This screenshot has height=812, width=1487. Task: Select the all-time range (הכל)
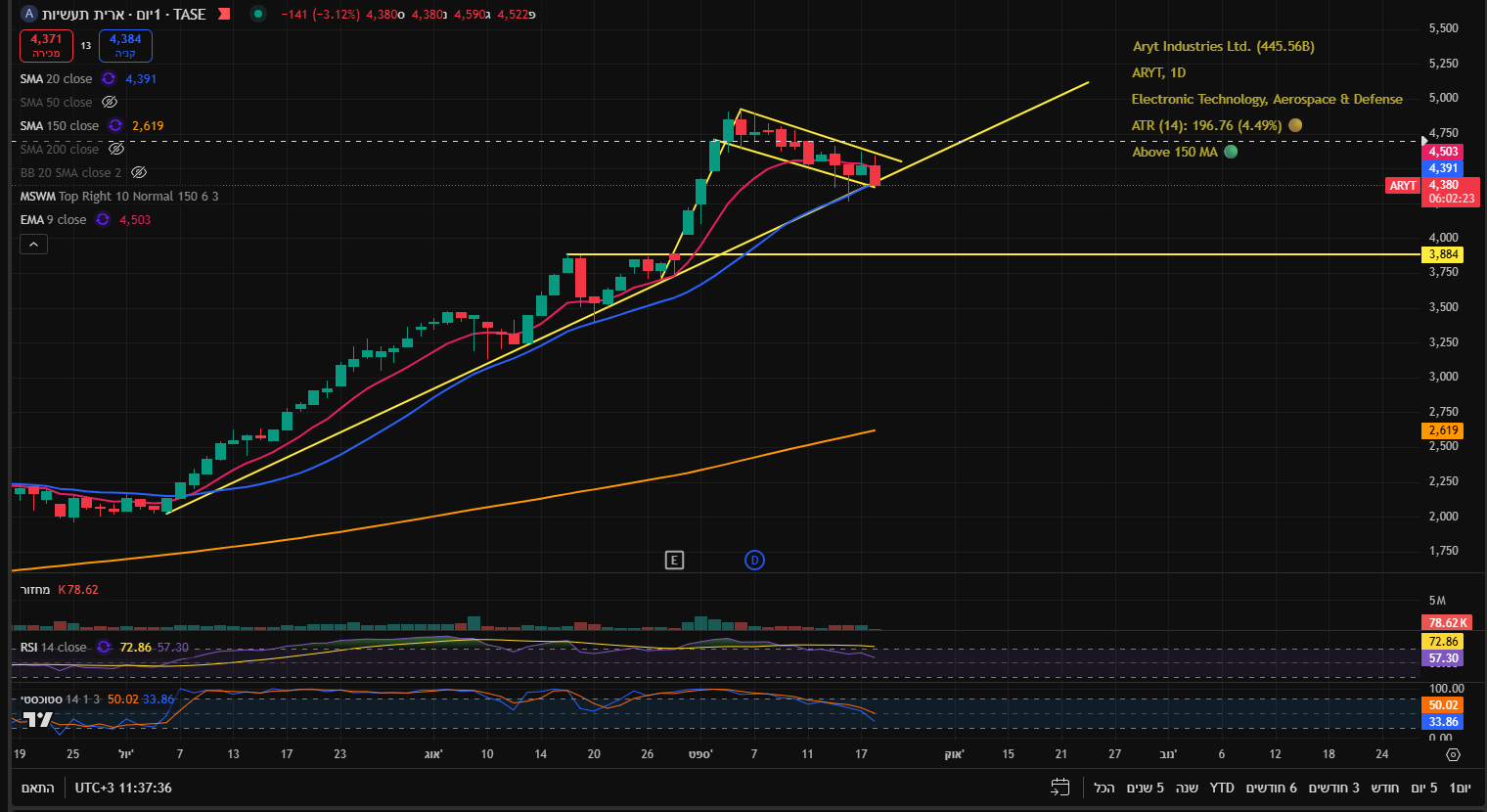[1104, 788]
